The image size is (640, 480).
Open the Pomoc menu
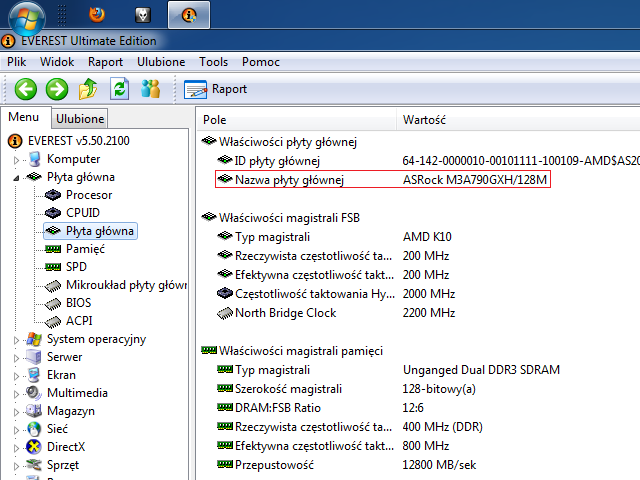click(260, 61)
